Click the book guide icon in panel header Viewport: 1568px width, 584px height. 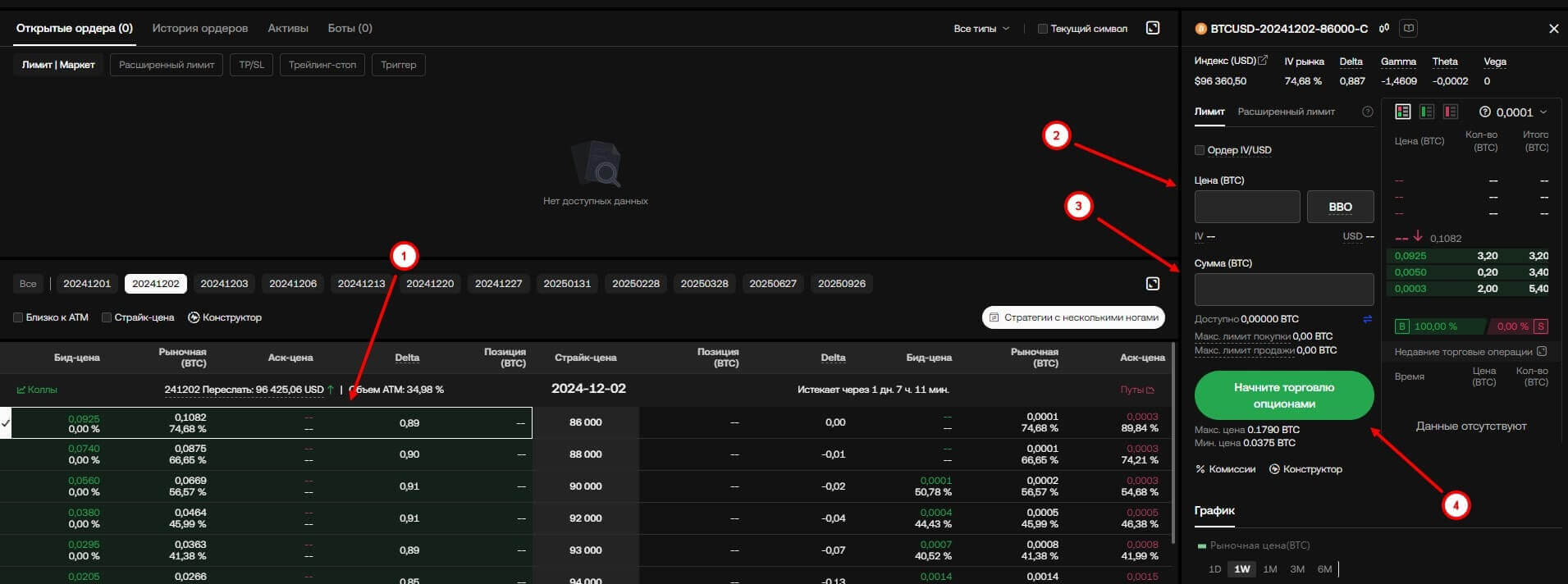(1409, 29)
